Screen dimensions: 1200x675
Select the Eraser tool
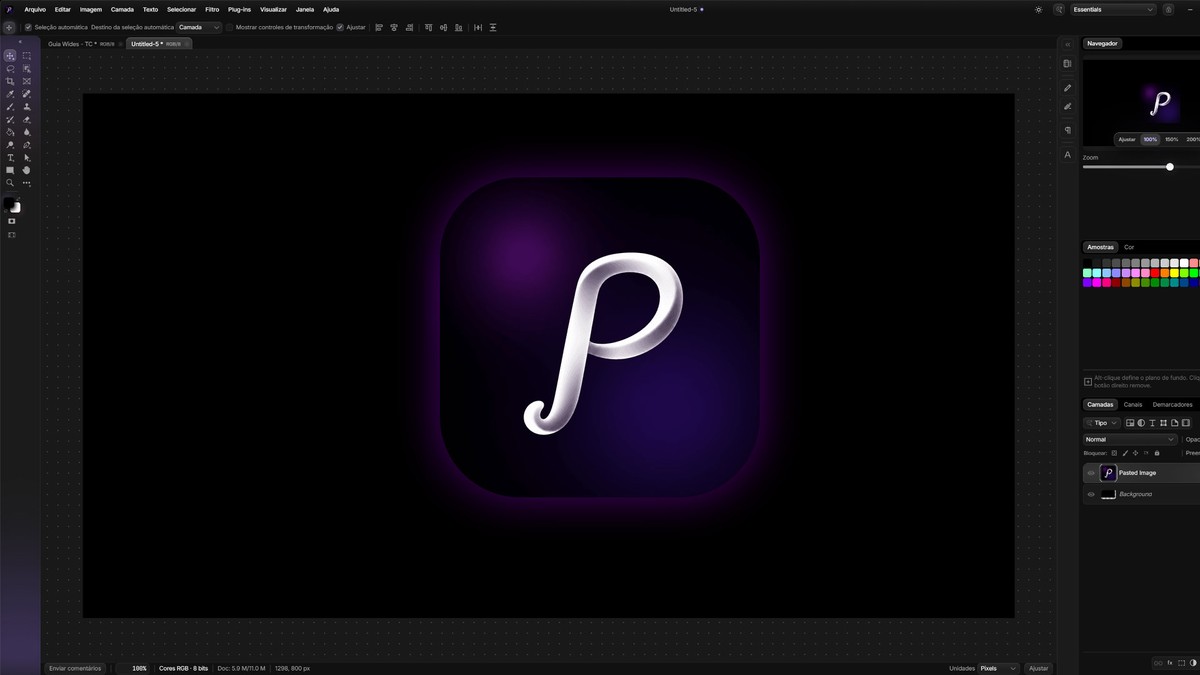27,120
